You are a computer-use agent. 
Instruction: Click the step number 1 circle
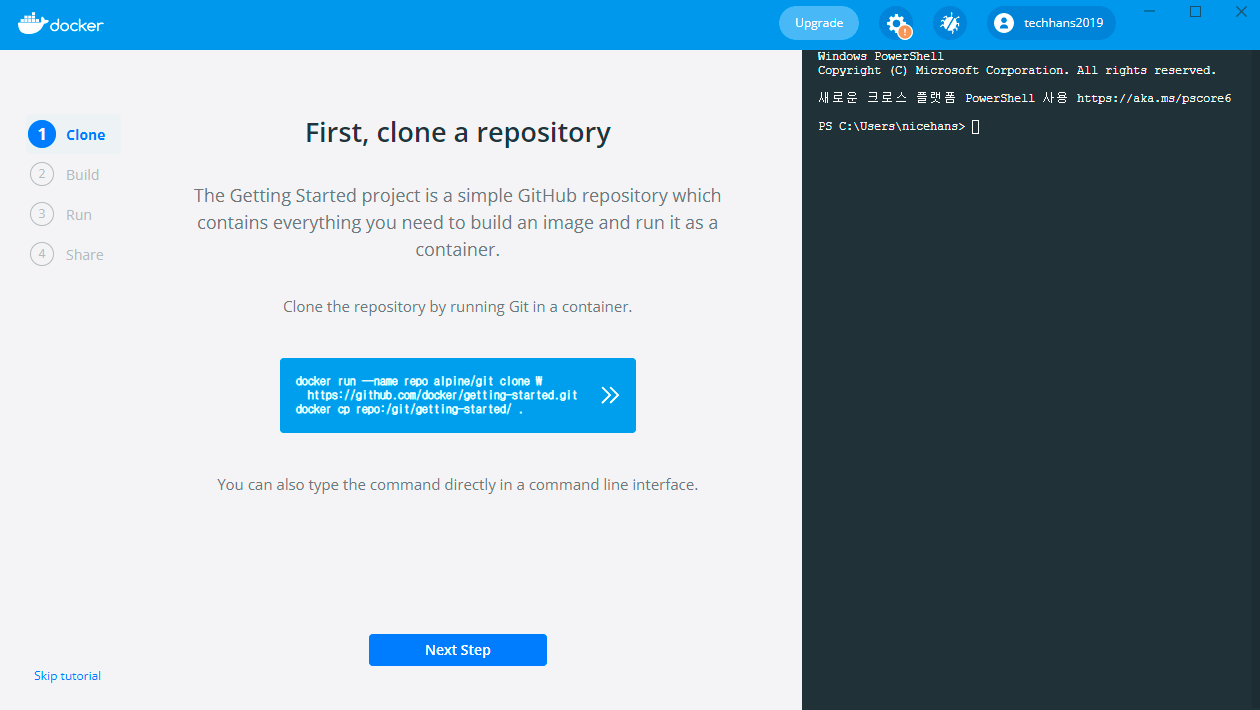(42, 134)
